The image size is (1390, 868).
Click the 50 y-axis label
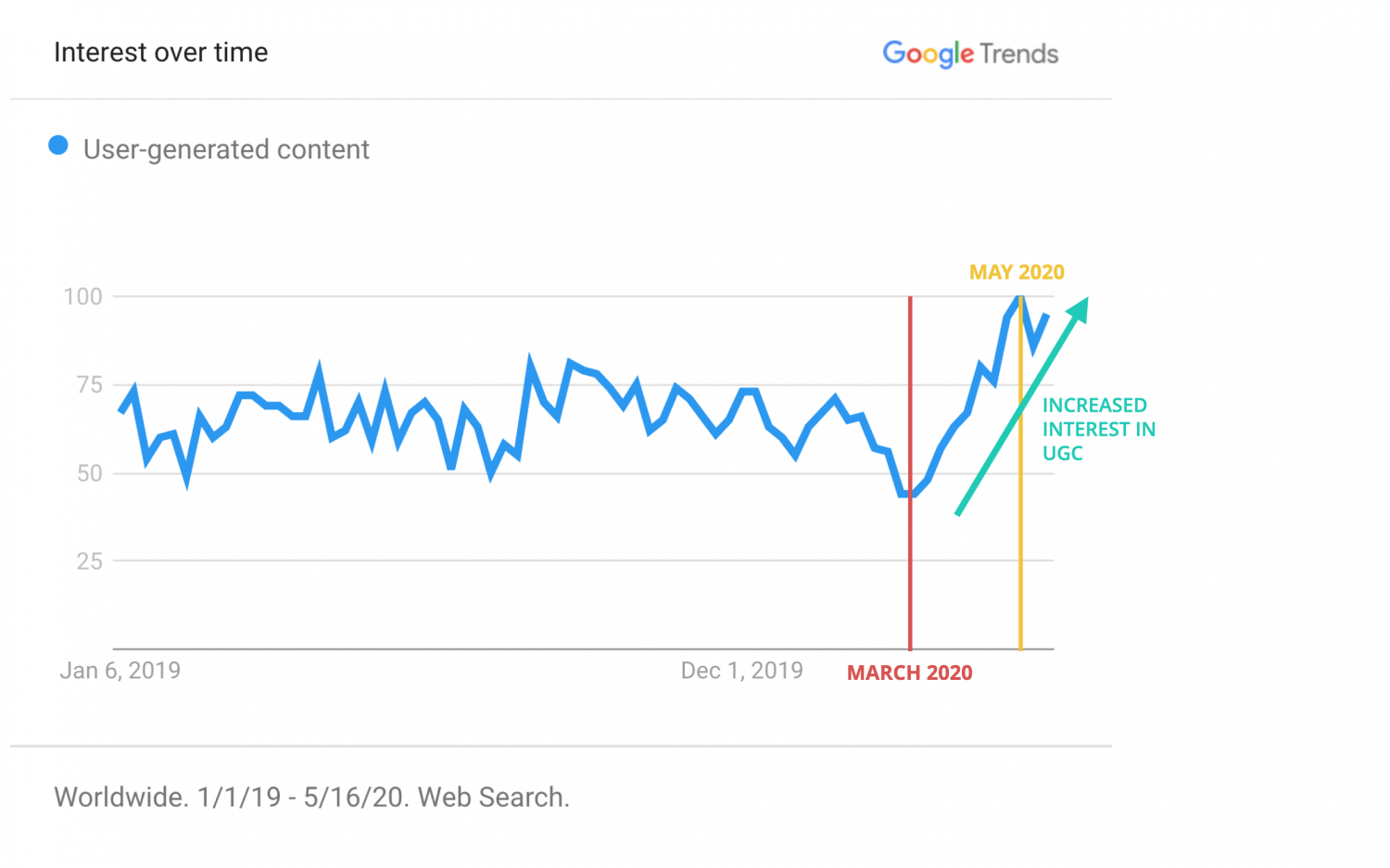89,473
